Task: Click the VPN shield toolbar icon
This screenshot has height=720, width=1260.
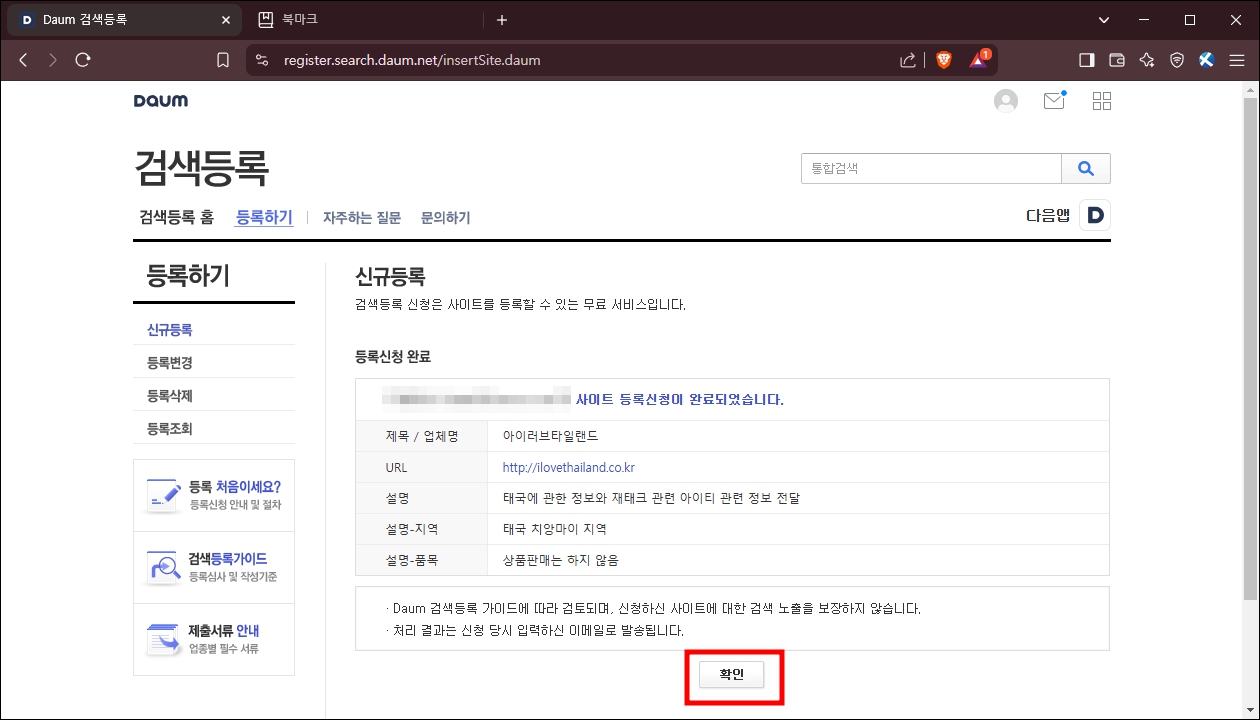Action: [x=1177, y=60]
